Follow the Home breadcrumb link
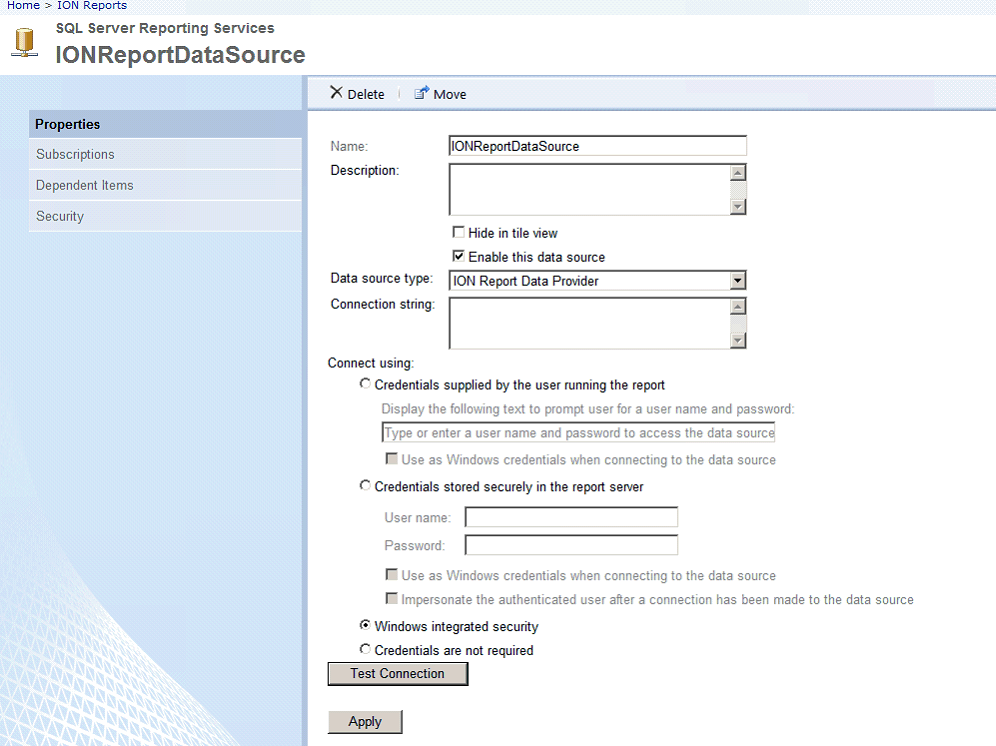Image resolution: width=996 pixels, height=746 pixels. (x=24, y=6)
